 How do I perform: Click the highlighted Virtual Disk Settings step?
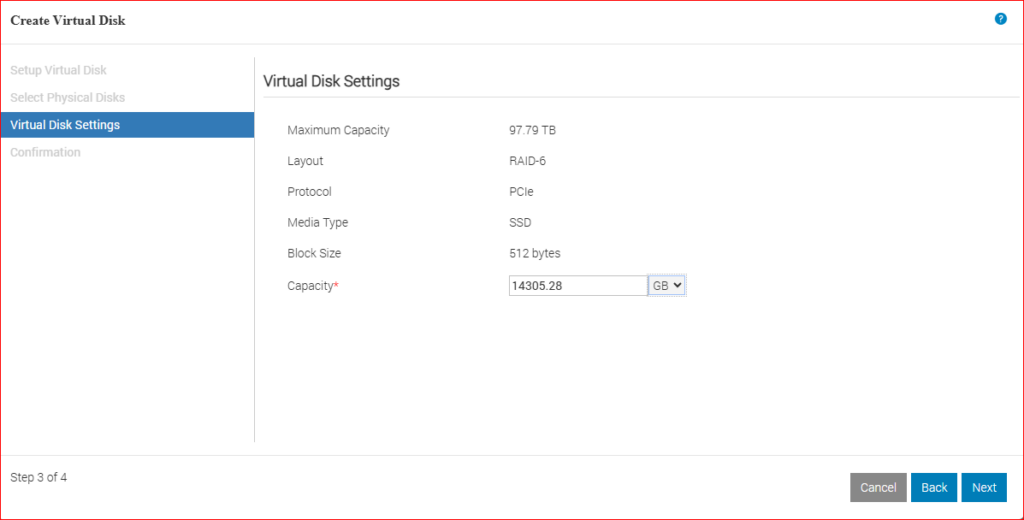tap(65, 125)
